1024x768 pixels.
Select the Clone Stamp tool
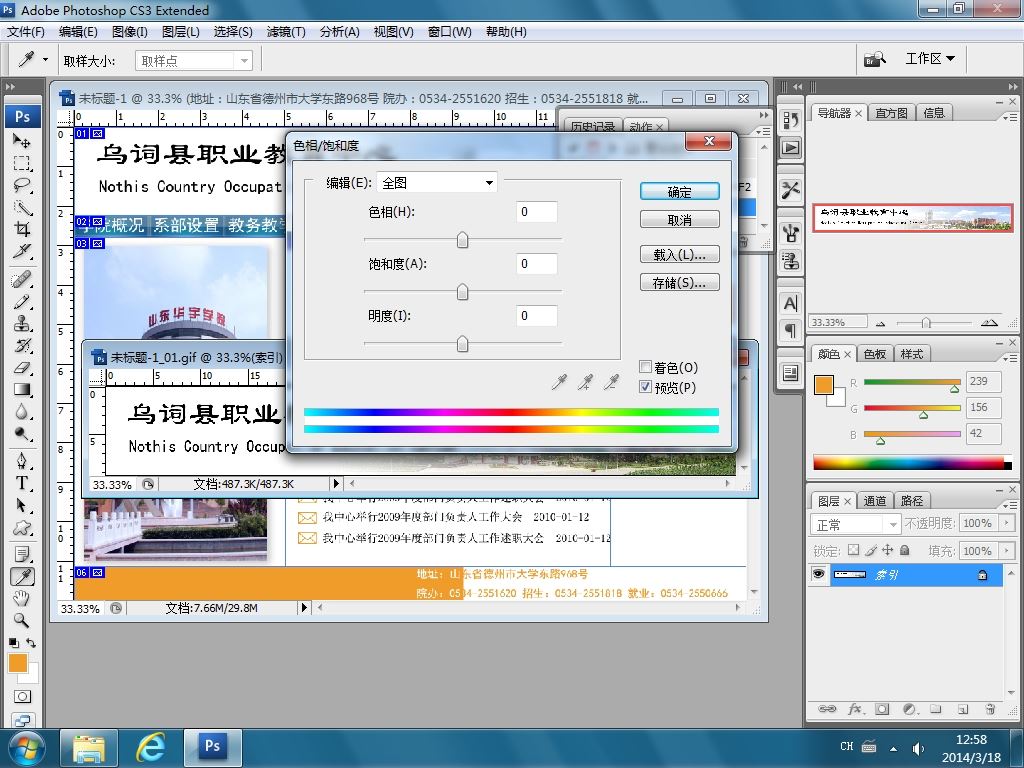pyautogui.click(x=22, y=323)
